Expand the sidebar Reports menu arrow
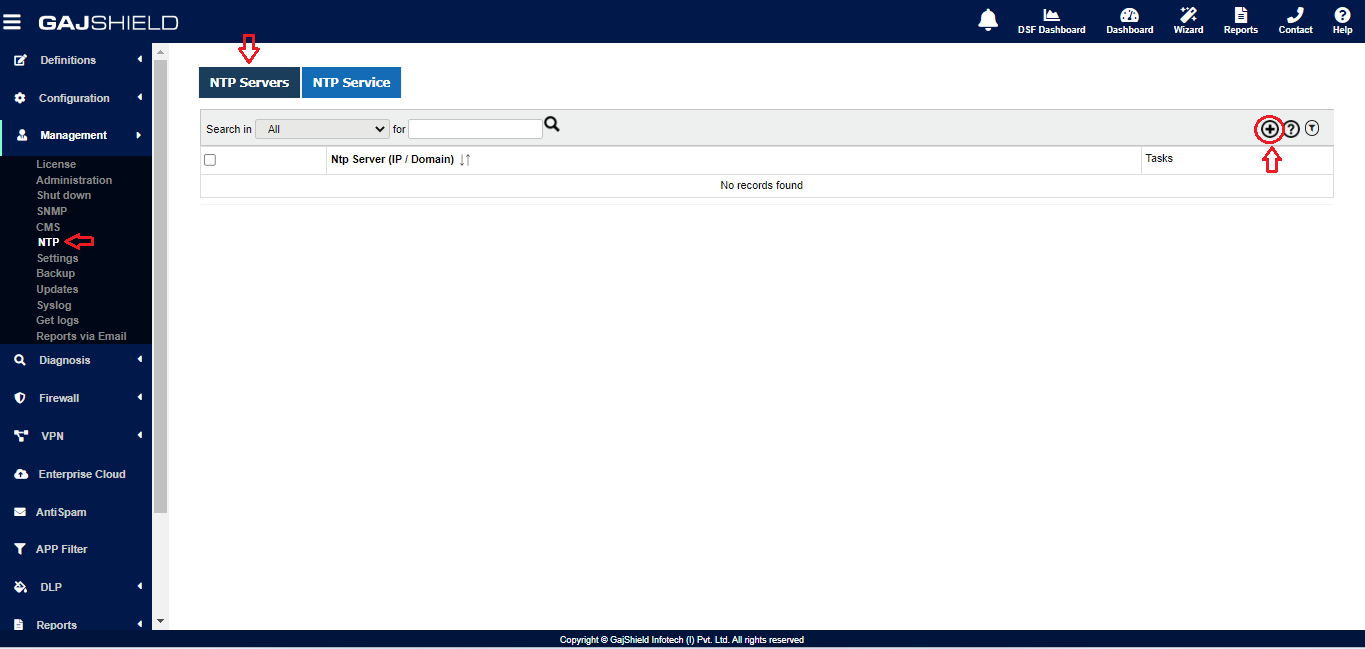The image size is (1365, 649). click(x=140, y=625)
